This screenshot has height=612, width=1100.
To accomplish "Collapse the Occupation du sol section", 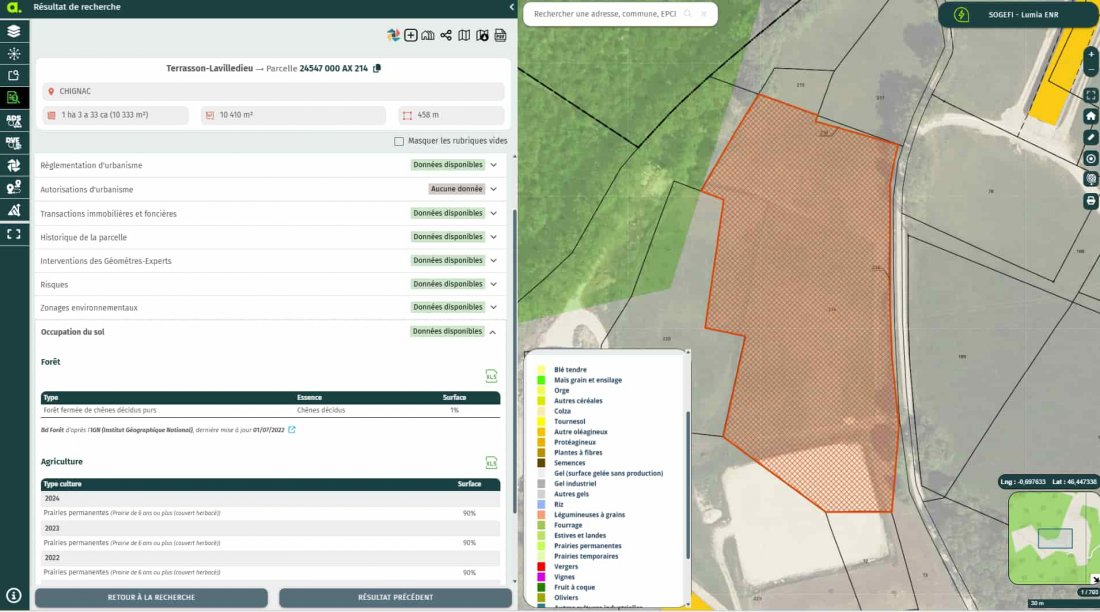I will click(493, 331).
